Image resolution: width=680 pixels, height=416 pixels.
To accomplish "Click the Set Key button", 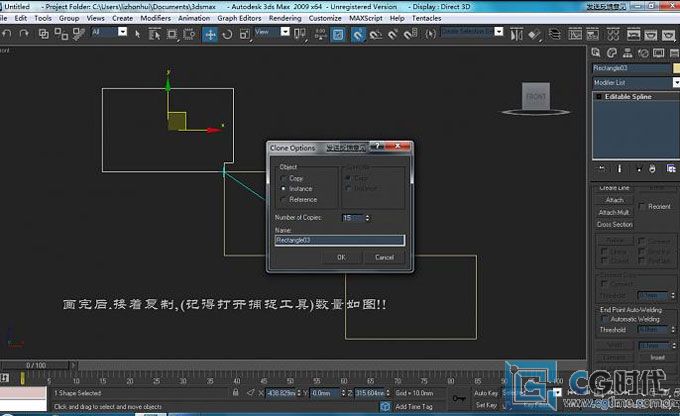I will [x=486, y=405].
